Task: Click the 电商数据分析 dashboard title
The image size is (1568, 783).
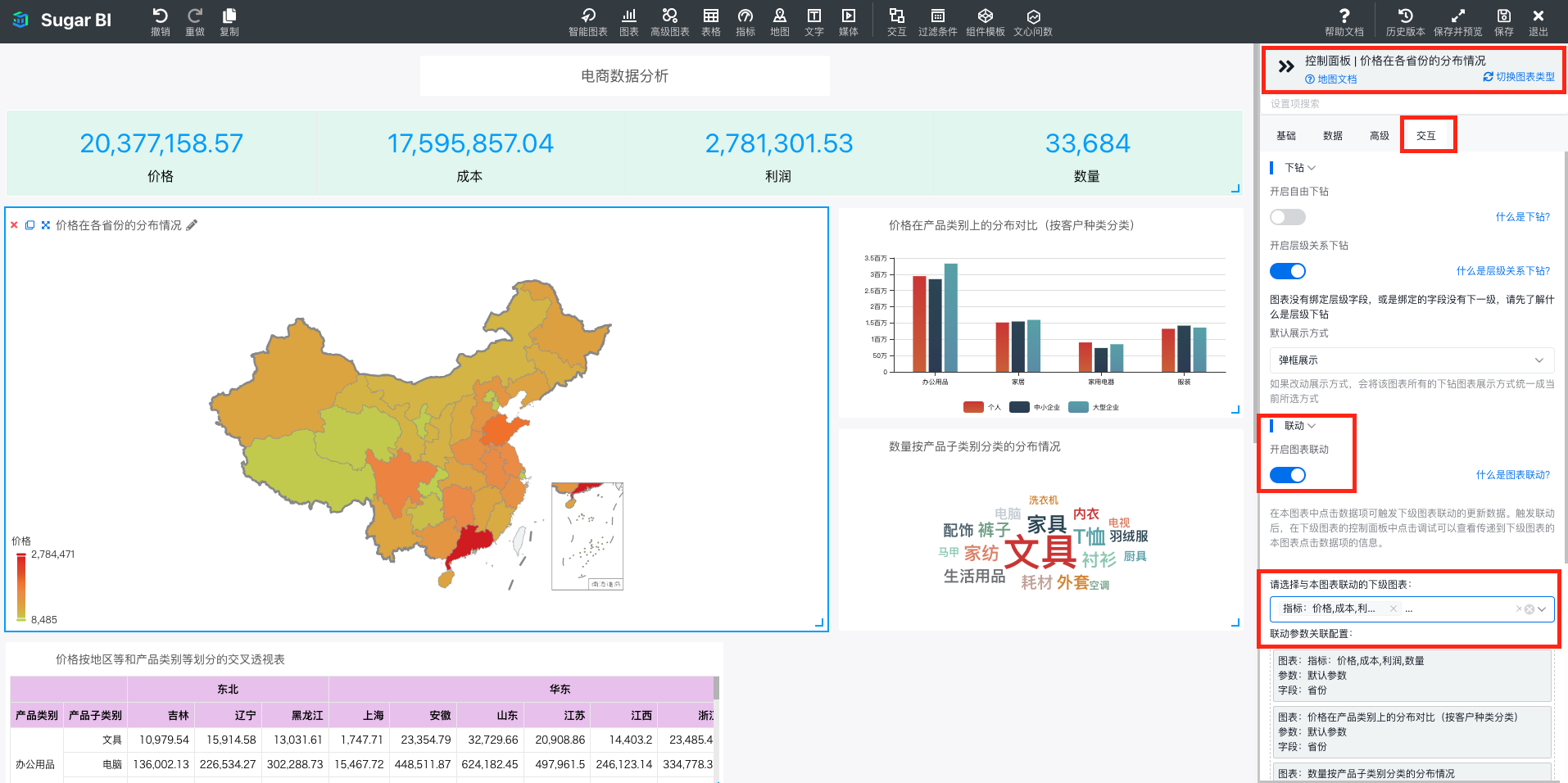Action: click(625, 76)
